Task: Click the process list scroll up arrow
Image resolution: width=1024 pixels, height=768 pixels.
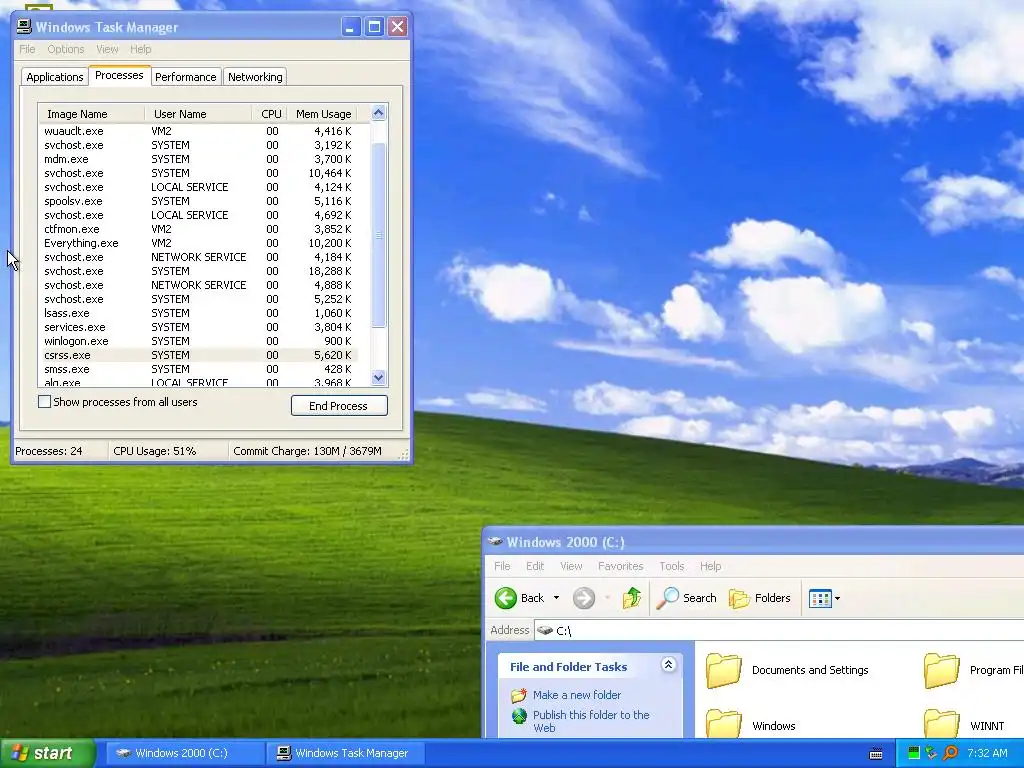Action: (x=378, y=112)
